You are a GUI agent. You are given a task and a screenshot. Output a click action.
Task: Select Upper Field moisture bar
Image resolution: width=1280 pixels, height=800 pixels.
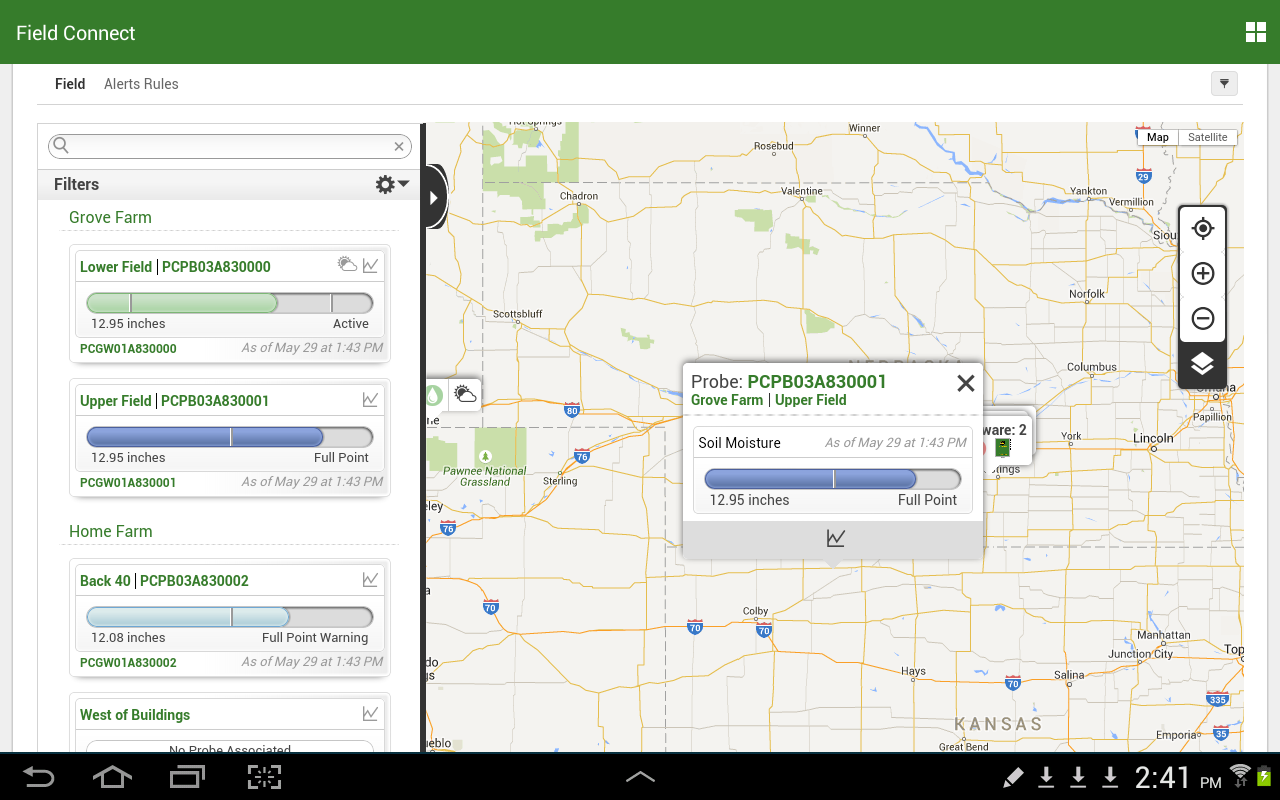point(230,437)
